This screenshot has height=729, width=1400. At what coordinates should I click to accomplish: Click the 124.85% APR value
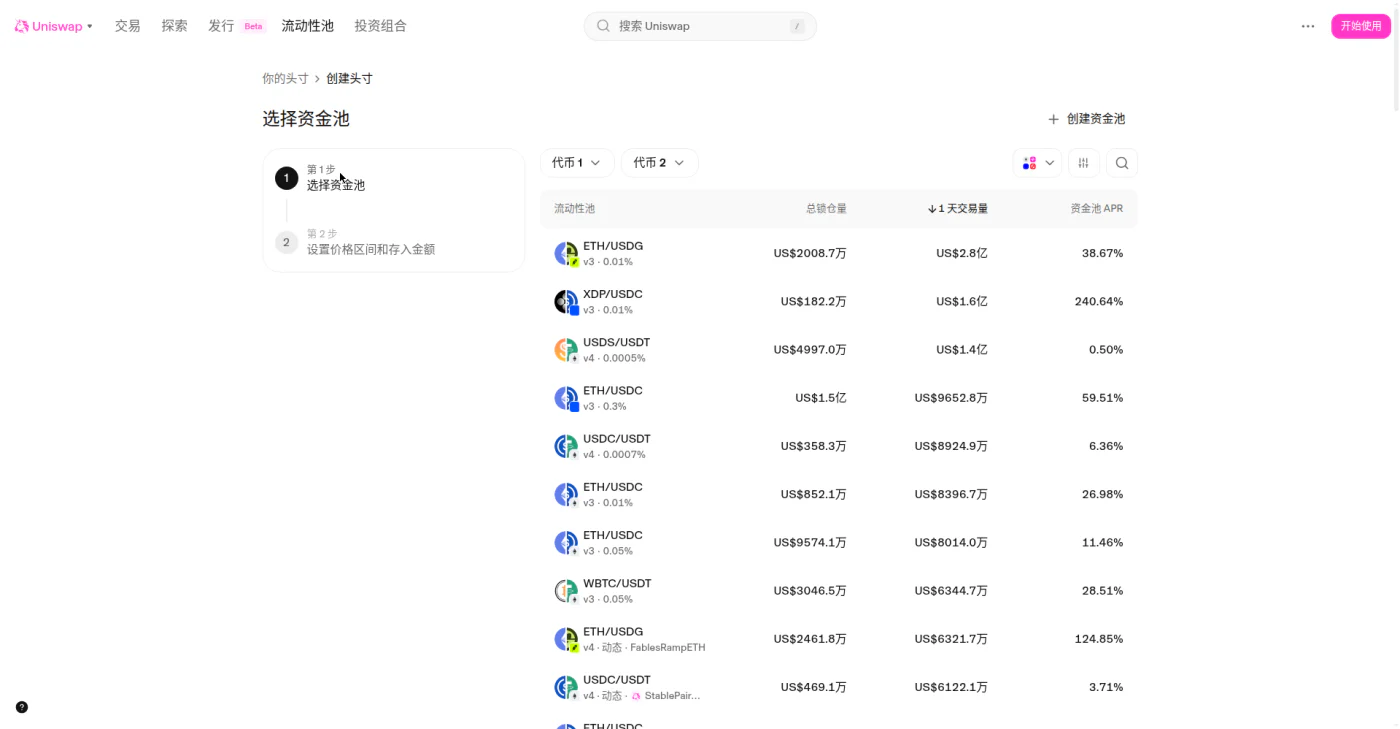click(1099, 639)
